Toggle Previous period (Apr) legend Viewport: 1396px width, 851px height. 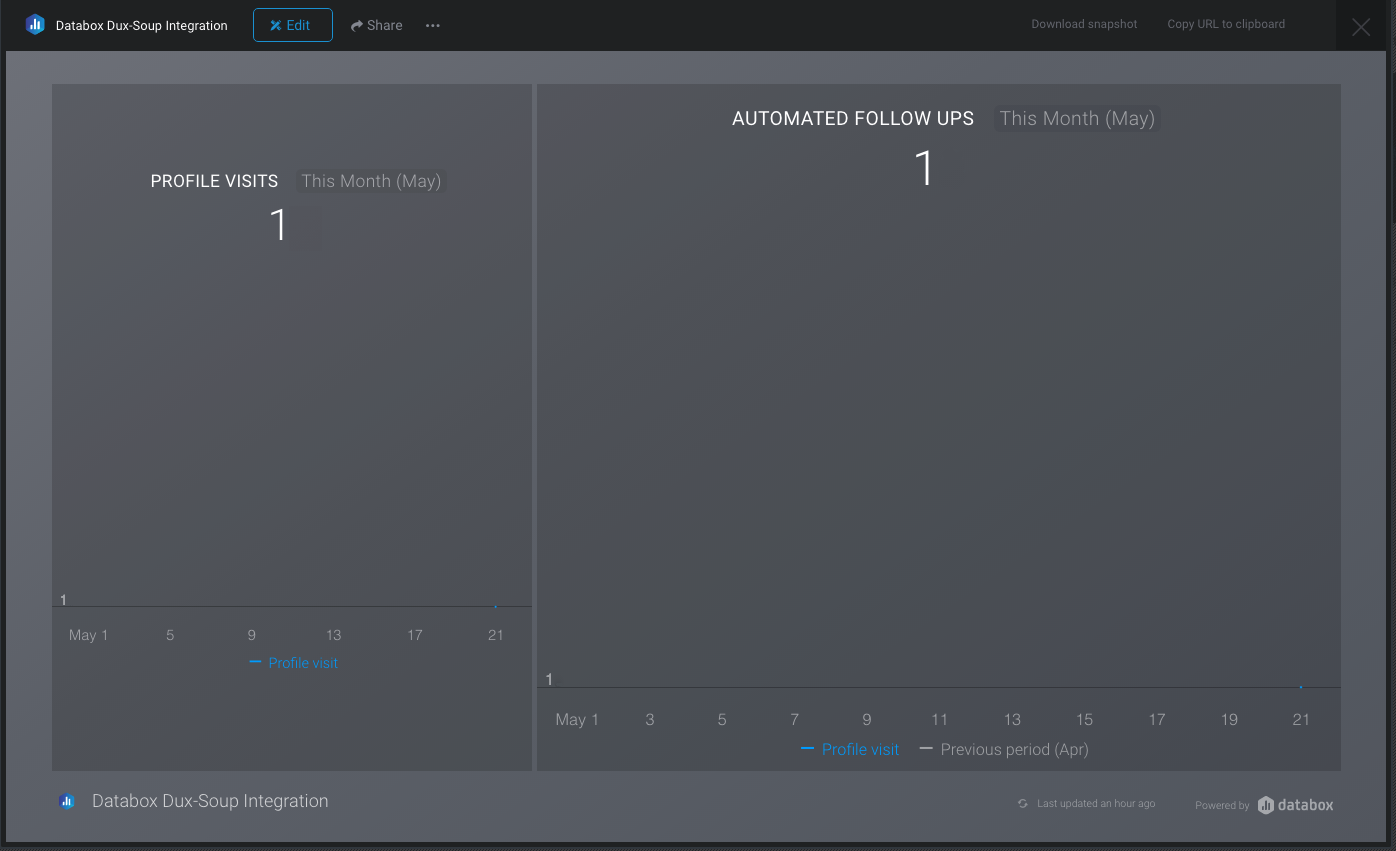click(x=1004, y=749)
